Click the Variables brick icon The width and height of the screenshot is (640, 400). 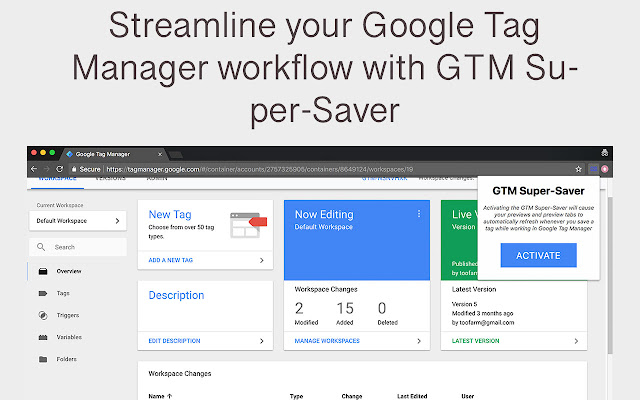43,337
